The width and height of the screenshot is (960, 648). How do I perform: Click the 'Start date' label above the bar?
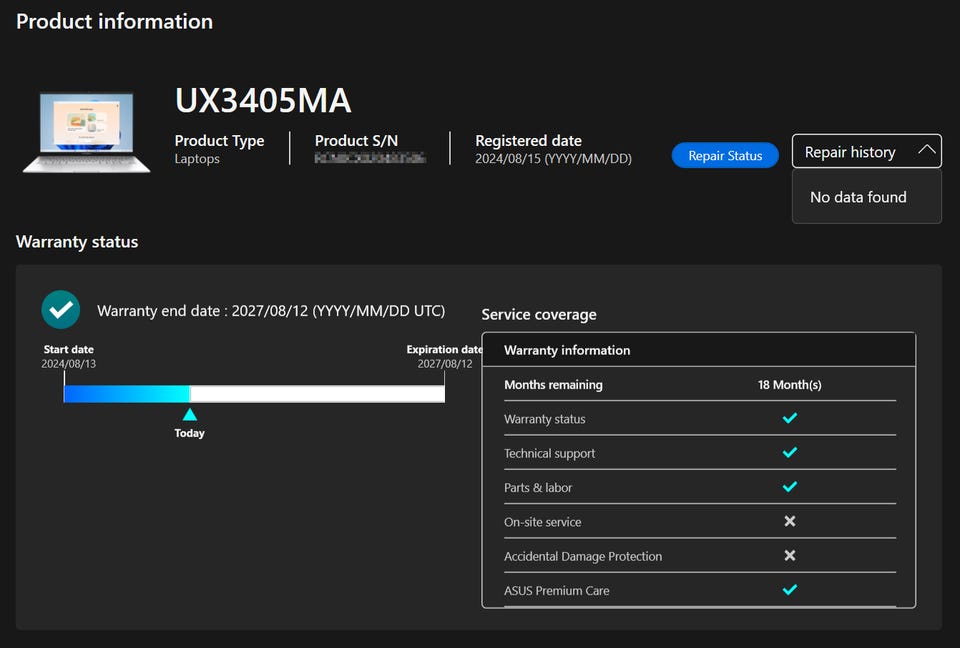click(x=69, y=349)
